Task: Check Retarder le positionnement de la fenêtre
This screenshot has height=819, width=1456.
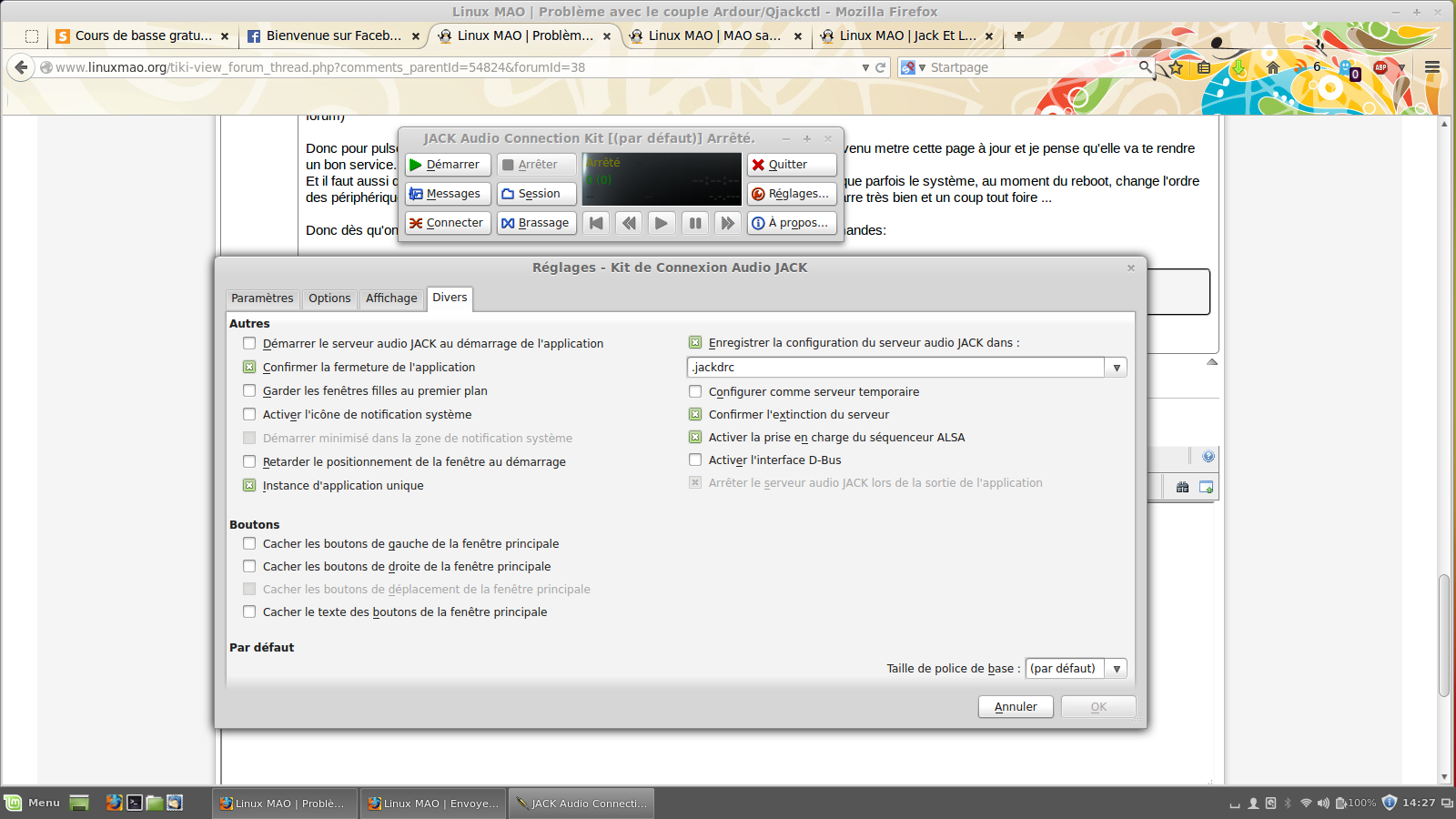Action: click(249, 461)
